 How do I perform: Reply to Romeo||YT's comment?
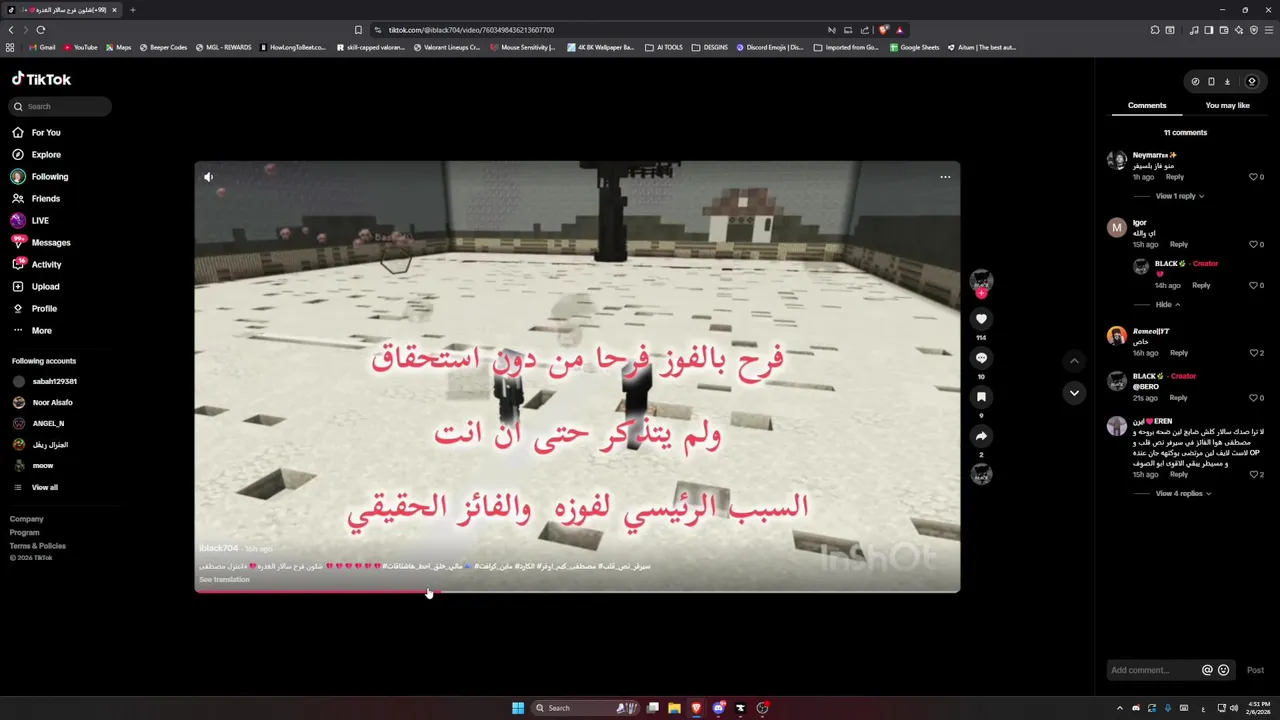1179,353
